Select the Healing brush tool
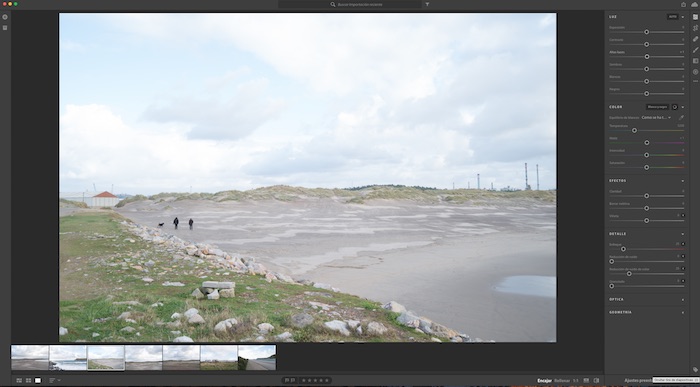The height and width of the screenshot is (387, 700). [x=695, y=39]
